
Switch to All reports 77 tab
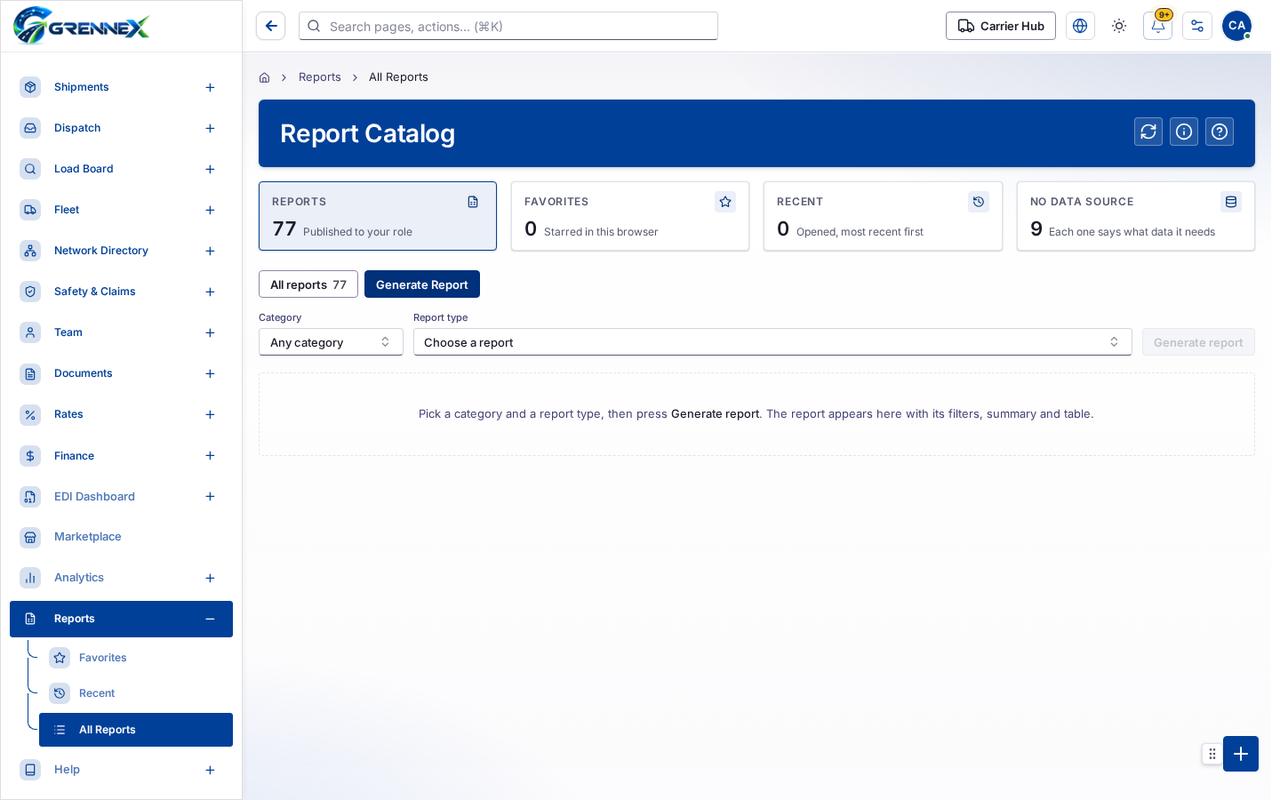(x=308, y=284)
